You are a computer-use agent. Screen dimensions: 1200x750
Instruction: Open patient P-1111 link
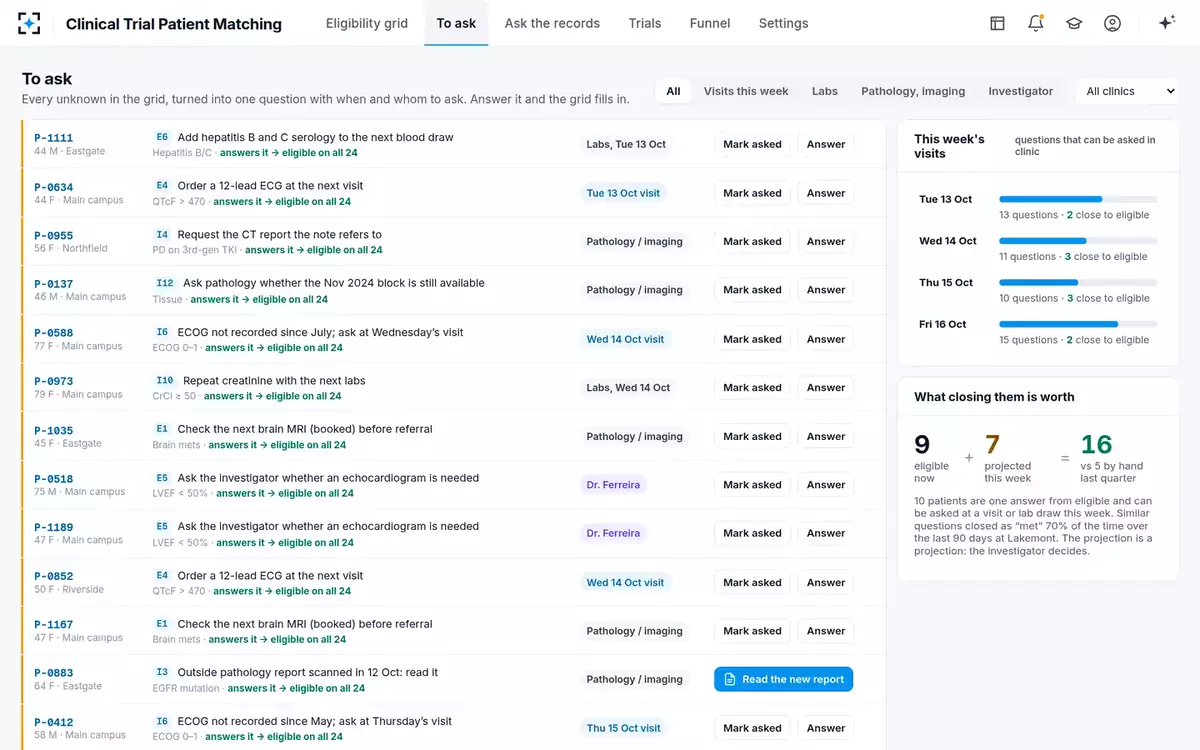click(x=53, y=138)
